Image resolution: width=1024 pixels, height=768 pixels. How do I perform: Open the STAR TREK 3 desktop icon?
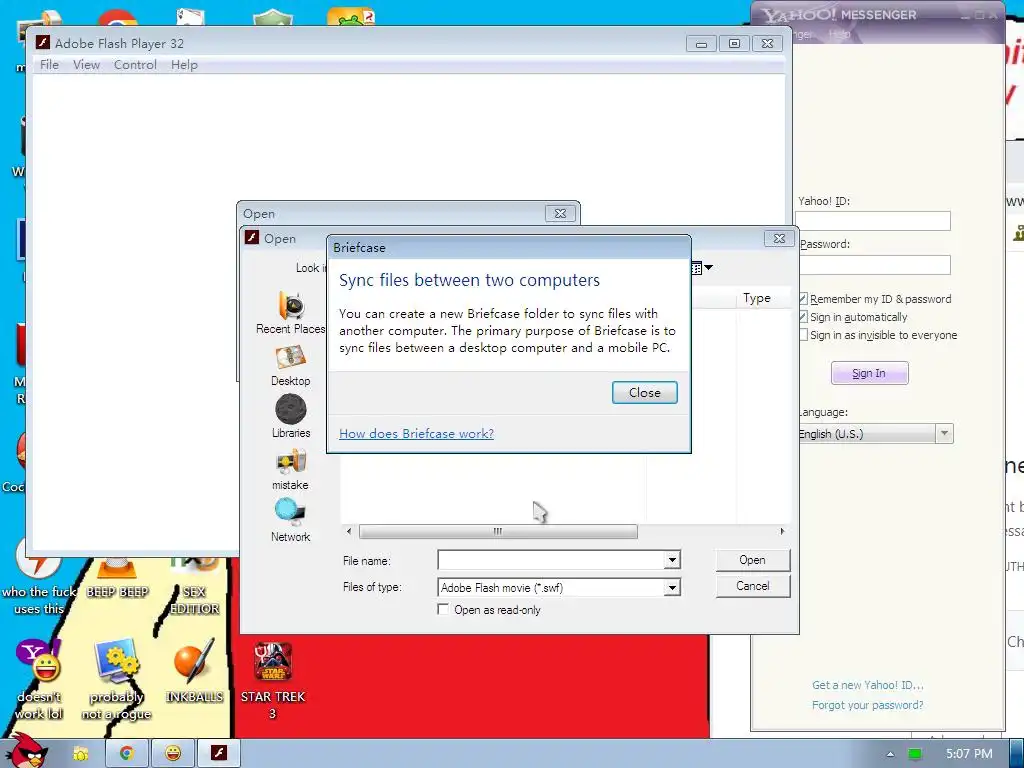[272, 681]
